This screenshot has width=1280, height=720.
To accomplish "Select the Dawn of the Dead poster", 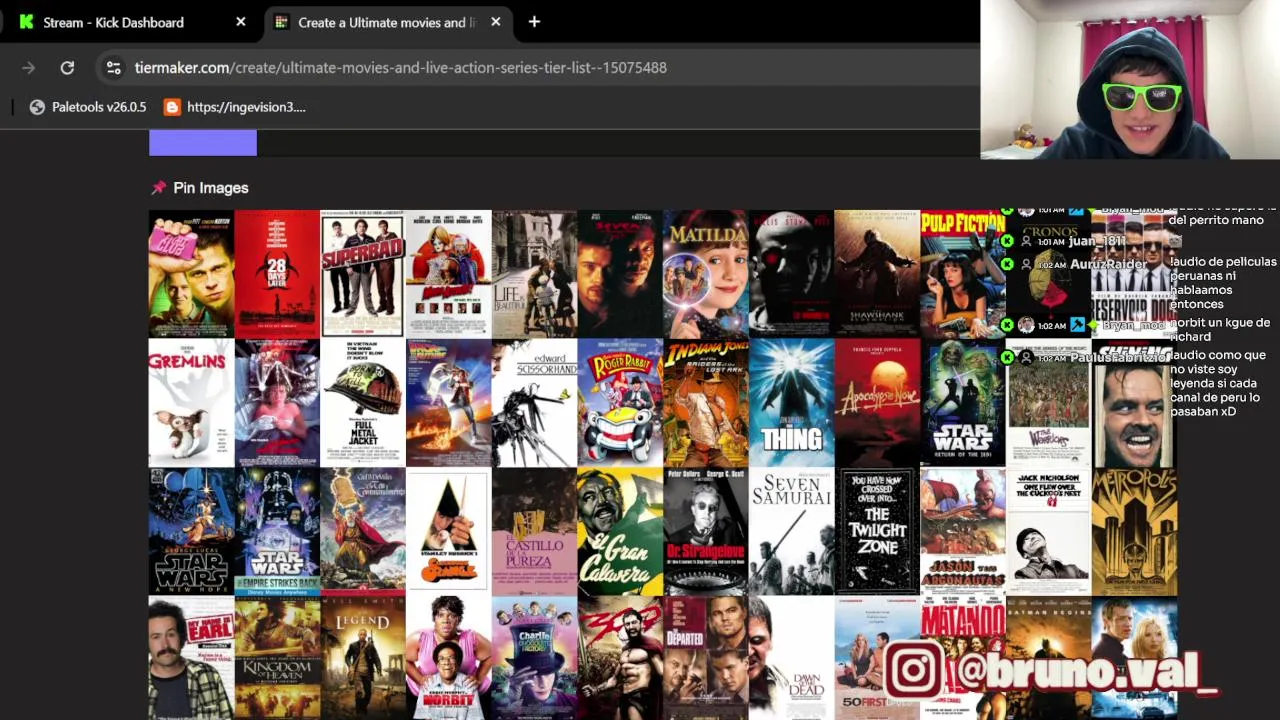I will 791,658.
